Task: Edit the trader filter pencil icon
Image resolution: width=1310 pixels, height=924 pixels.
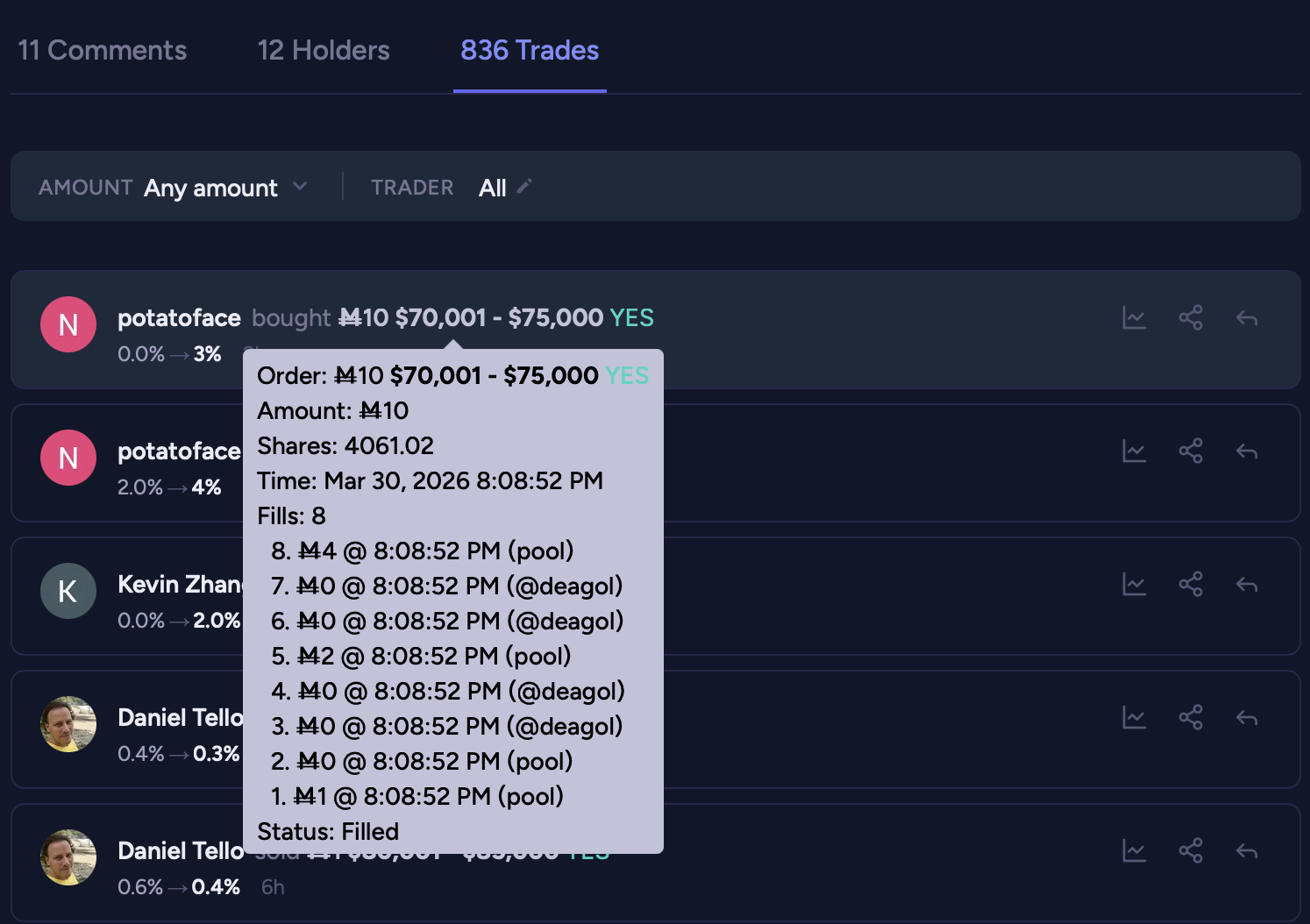Action: coord(524,187)
